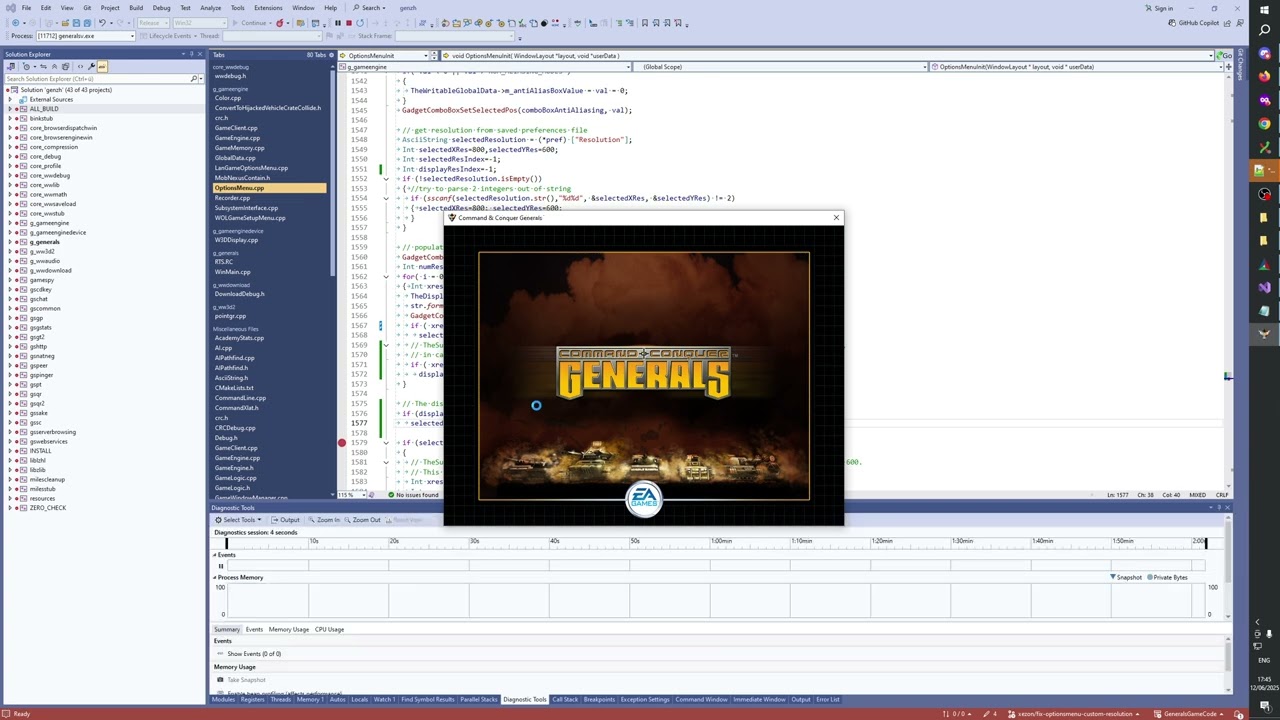Click the red breakpoint on line 1579
This screenshot has width=1280, height=720.
(341, 443)
